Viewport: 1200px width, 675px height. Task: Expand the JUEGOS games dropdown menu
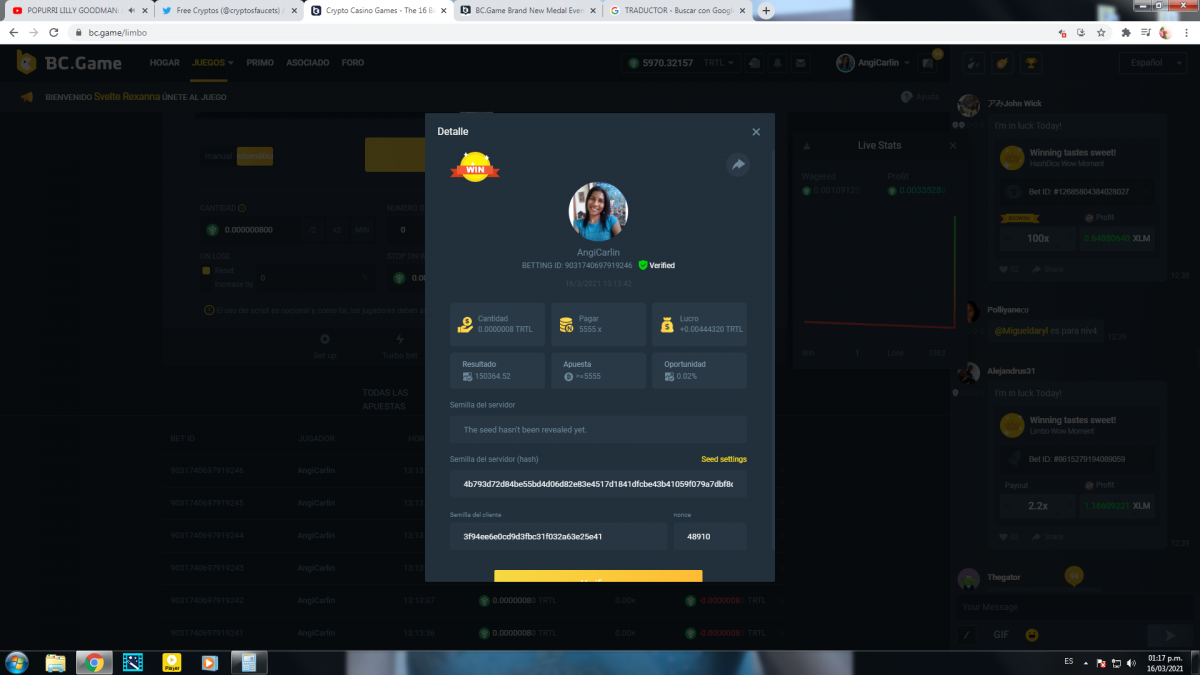(x=212, y=63)
